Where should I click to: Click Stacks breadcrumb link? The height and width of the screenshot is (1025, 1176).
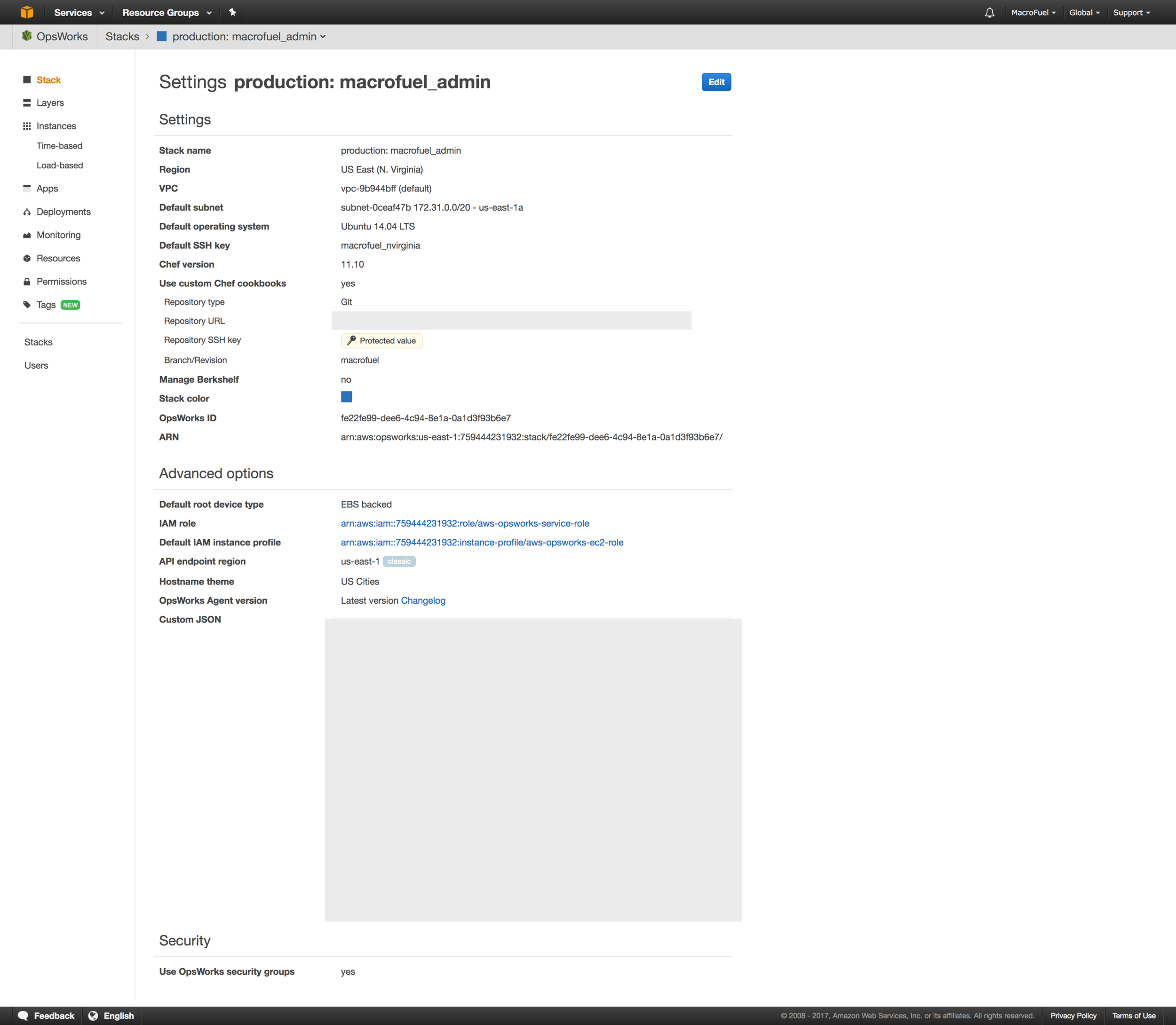coord(122,37)
